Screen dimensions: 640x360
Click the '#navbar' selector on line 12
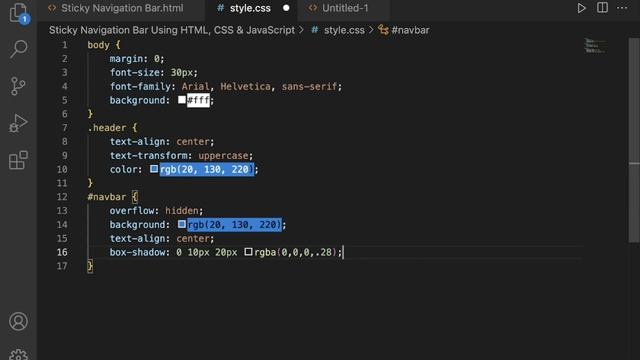[107, 197]
